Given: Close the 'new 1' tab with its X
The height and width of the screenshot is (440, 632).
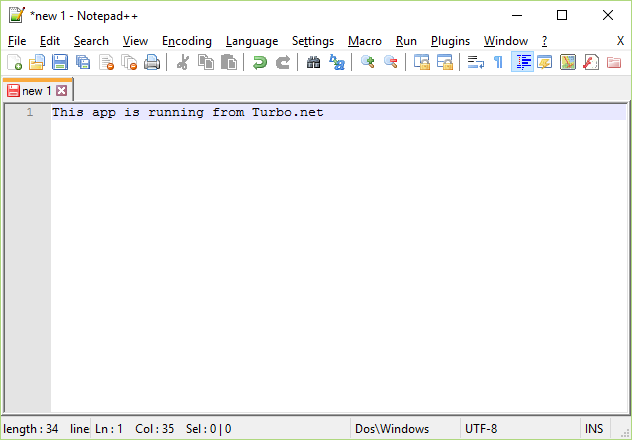Looking at the screenshot, I should point(62,91).
